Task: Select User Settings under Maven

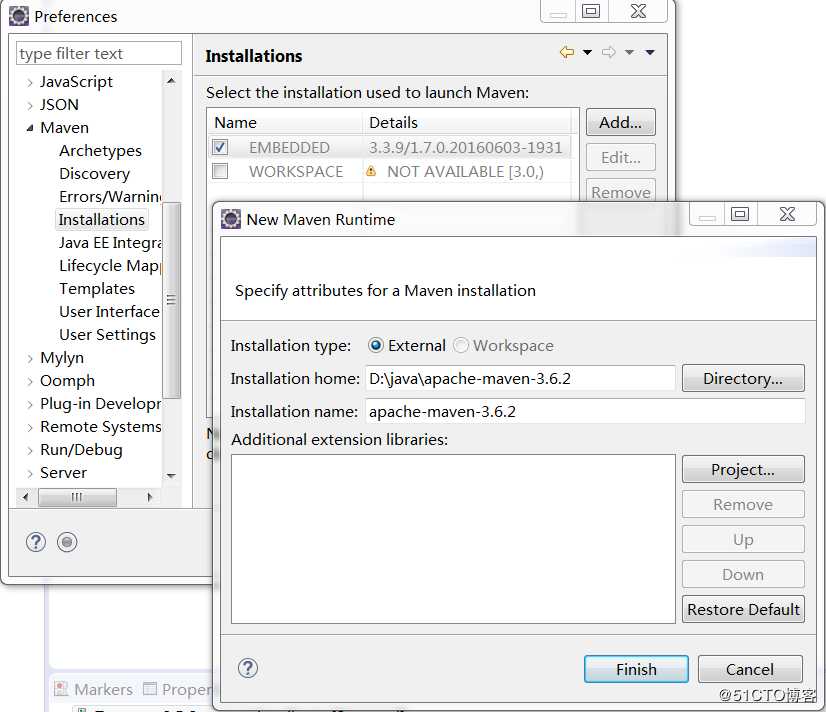Action: [107, 335]
